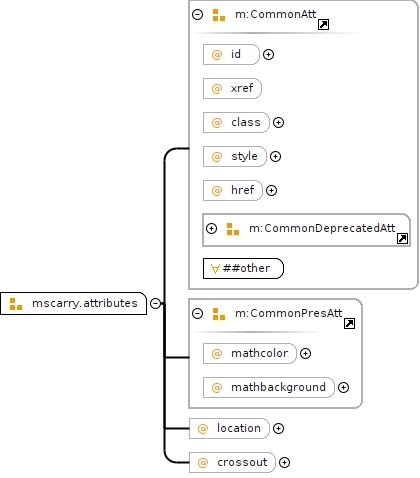Collapse the m:CommonPresAtt group
Image resolution: width=420 pixels, height=478 pixels.
pos(197,313)
